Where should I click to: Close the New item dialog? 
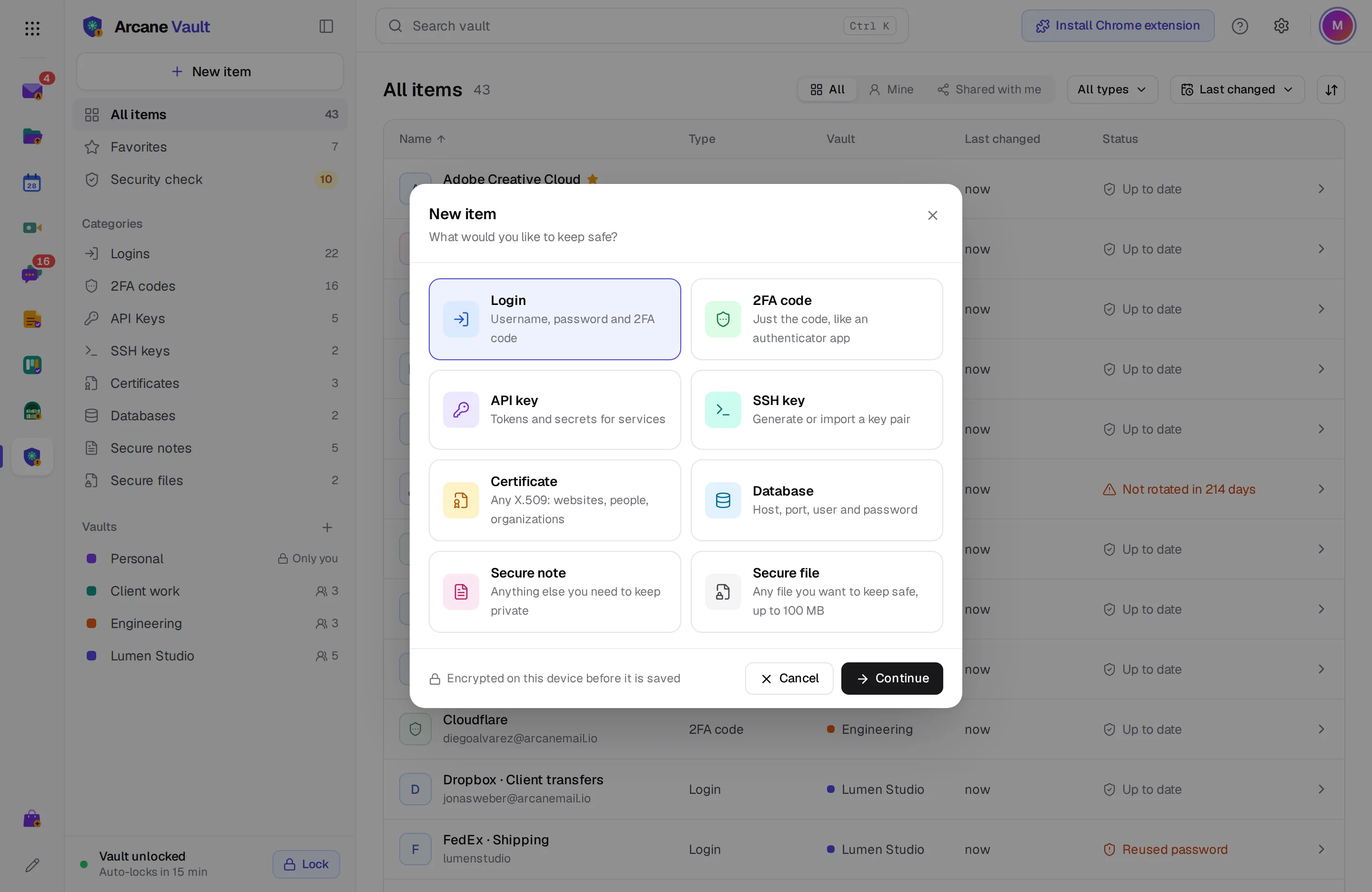[933, 215]
